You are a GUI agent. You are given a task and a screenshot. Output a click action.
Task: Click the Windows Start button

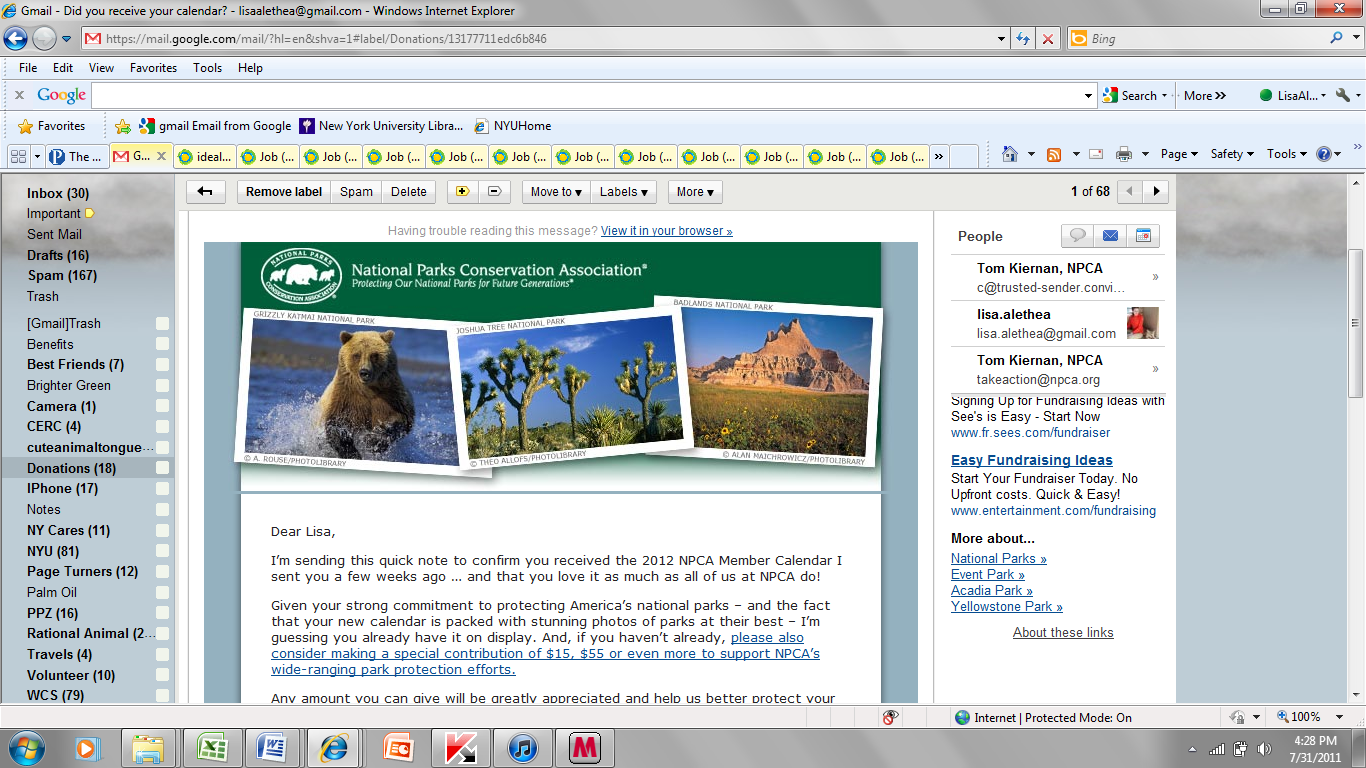(x=25, y=747)
